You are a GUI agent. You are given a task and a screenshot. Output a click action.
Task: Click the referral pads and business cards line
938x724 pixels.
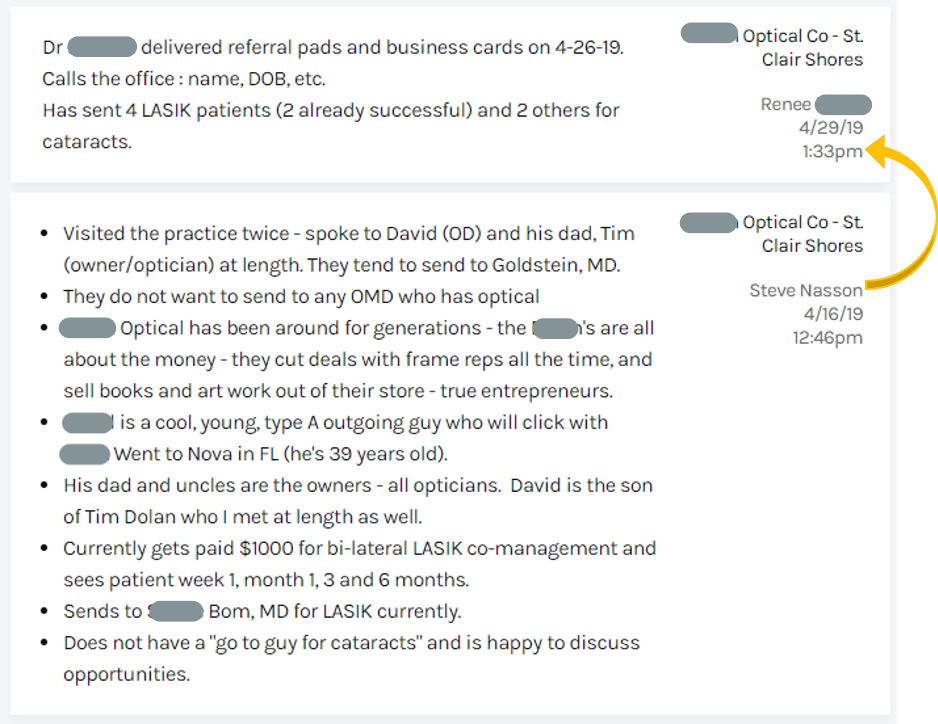point(380,48)
